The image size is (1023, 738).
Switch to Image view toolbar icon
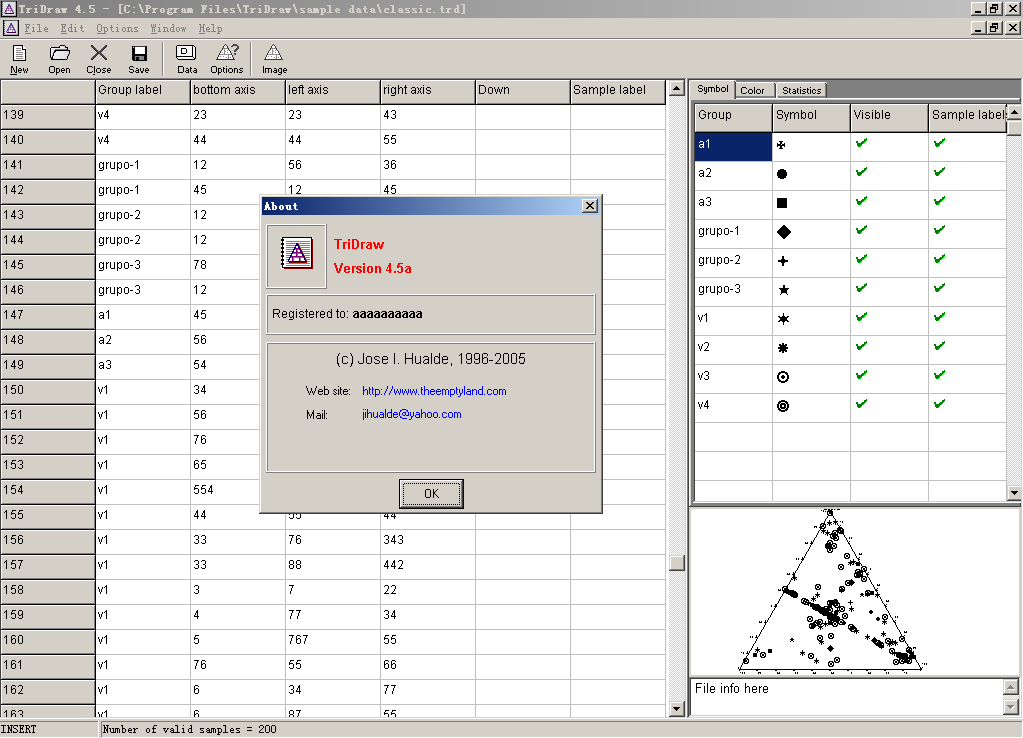(274, 59)
